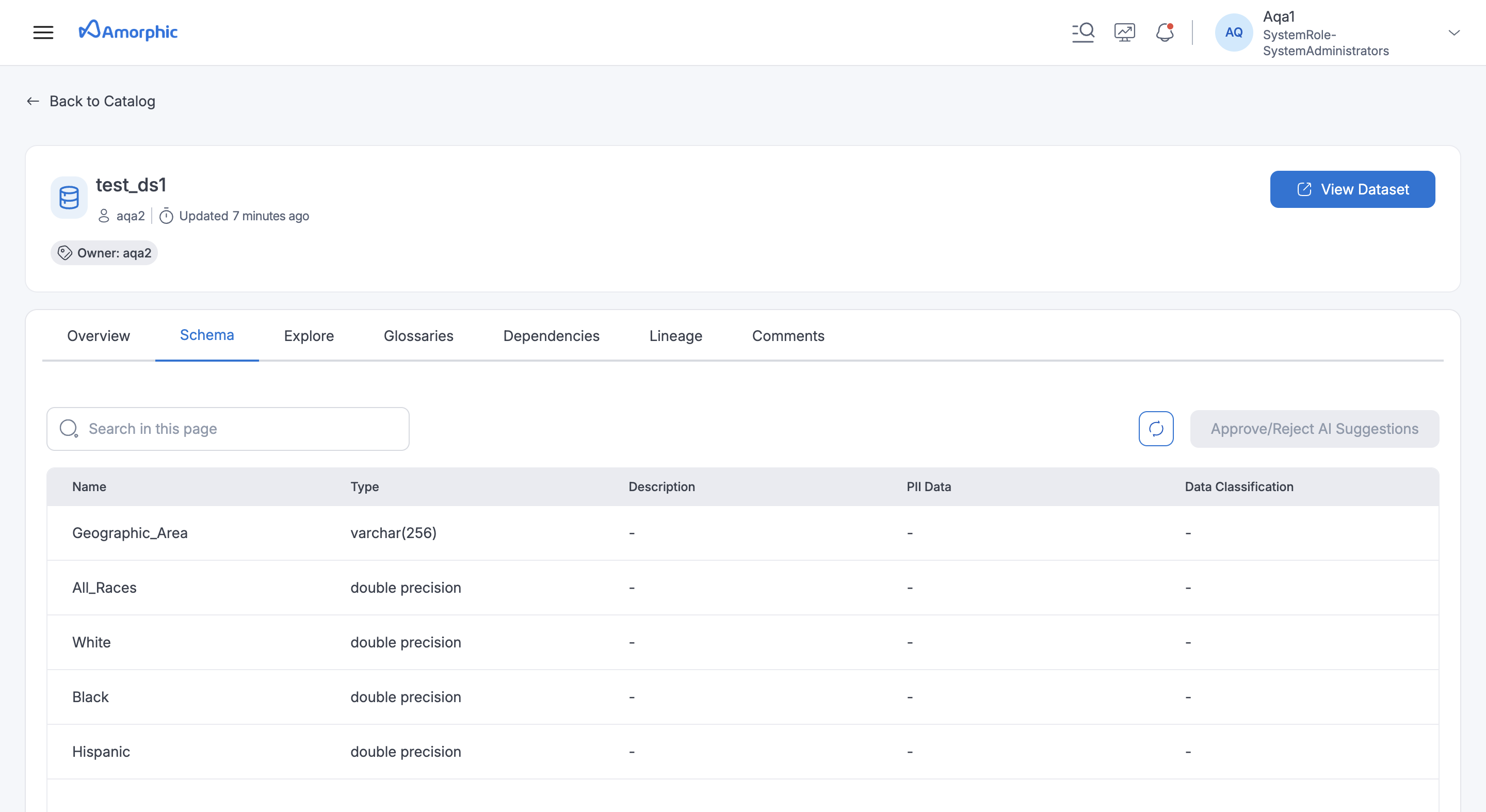1486x812 pixels.
Task: View the Lineage tab
Action: [x=675, y=336]
